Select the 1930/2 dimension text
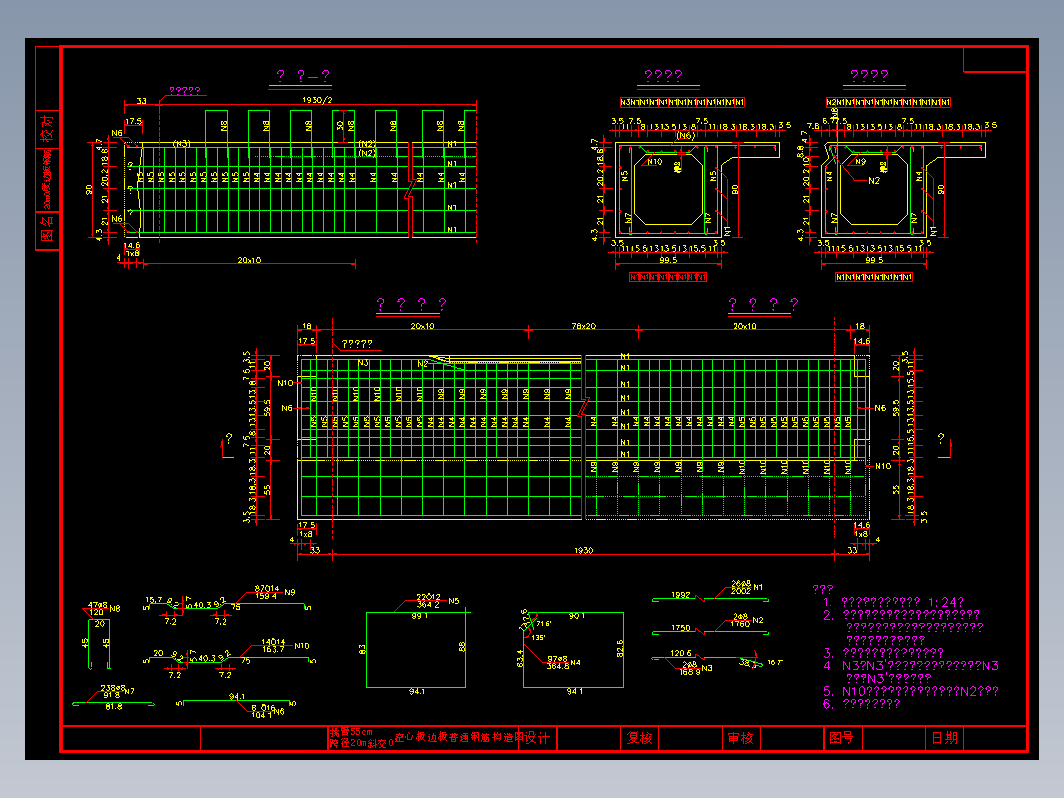Image resolution: width=1064 pixels, height=798 pixels. pyautogui.click(x=317, y=100)
